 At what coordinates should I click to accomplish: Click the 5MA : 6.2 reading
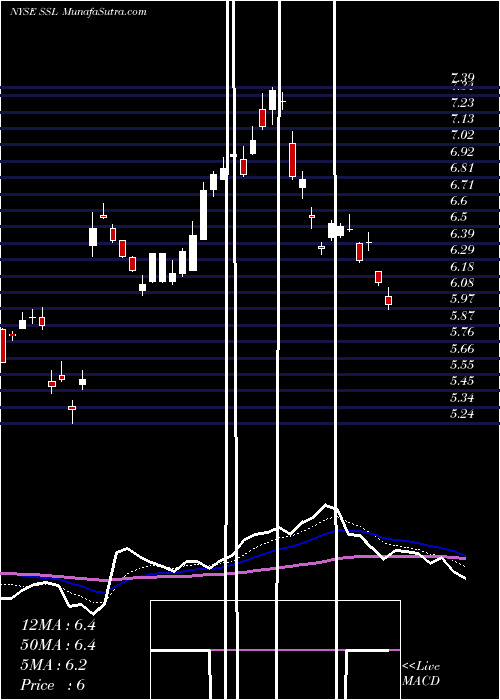point(54,665)
